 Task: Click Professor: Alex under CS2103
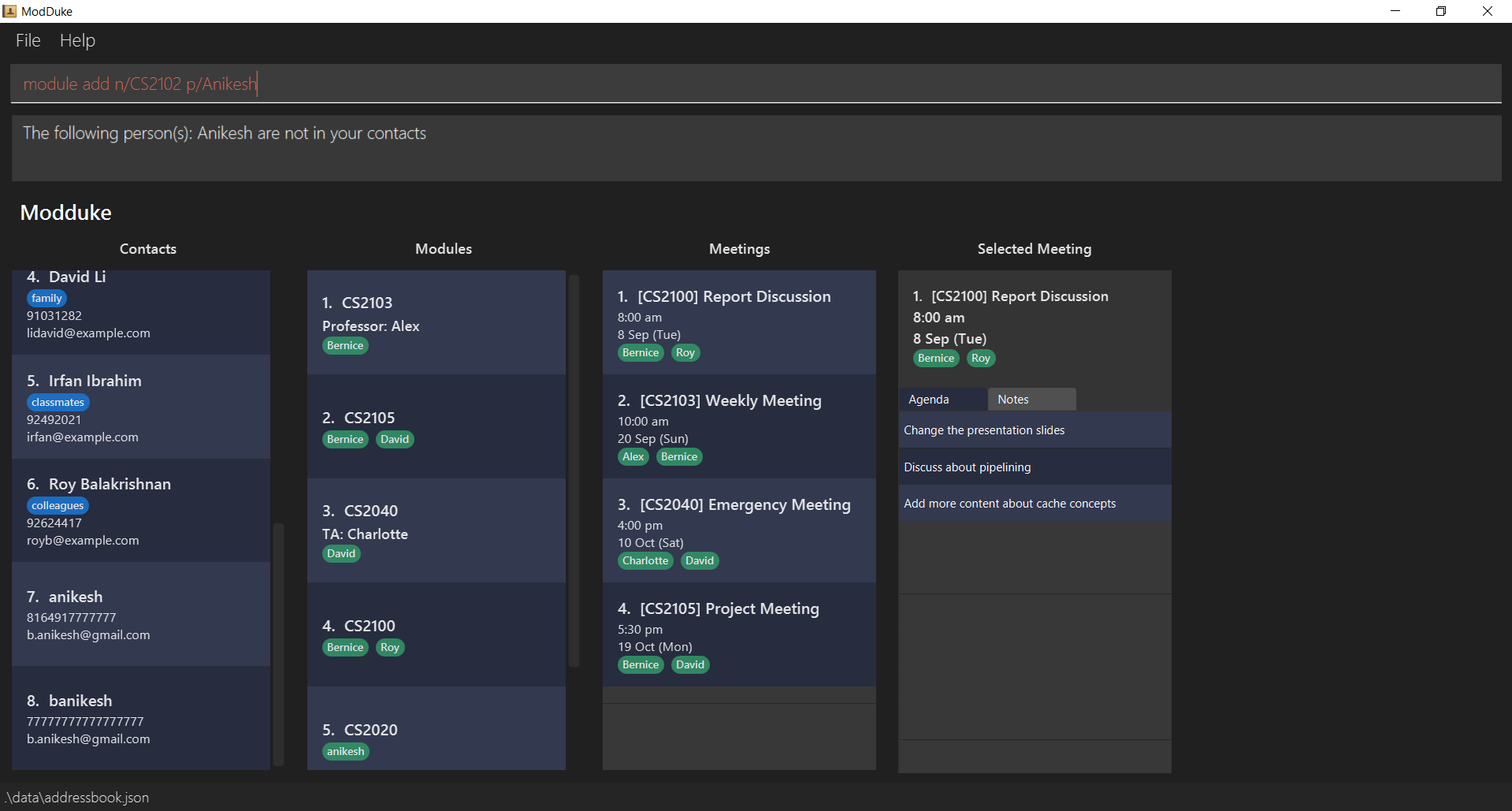(x=370, y=326)
